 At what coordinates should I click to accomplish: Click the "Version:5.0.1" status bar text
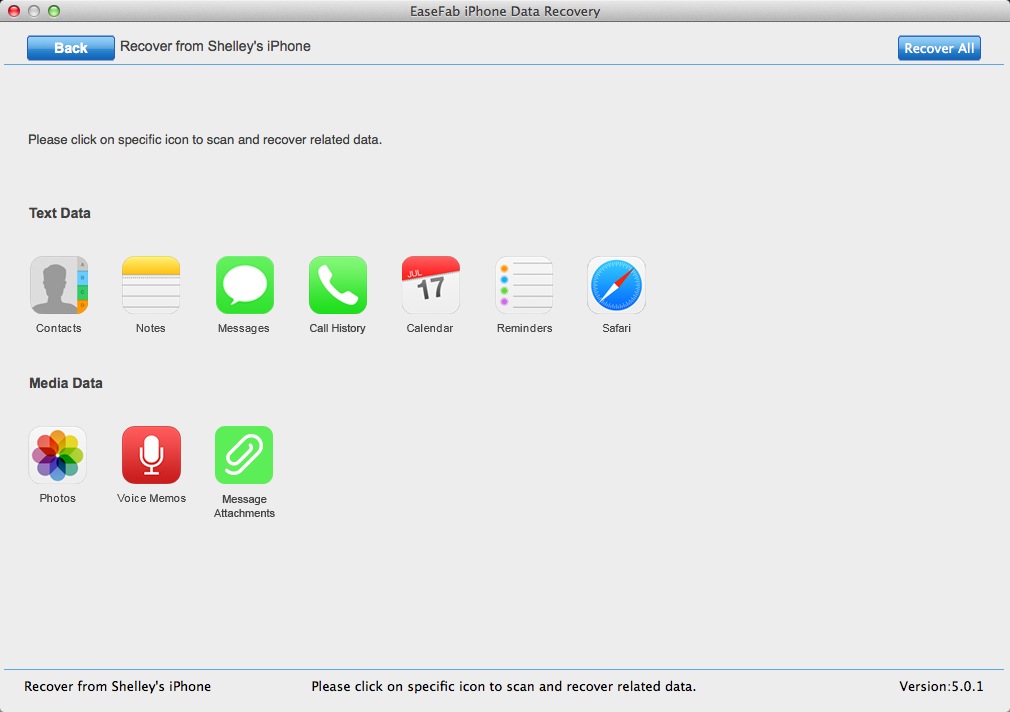click(x=941, y=686)
